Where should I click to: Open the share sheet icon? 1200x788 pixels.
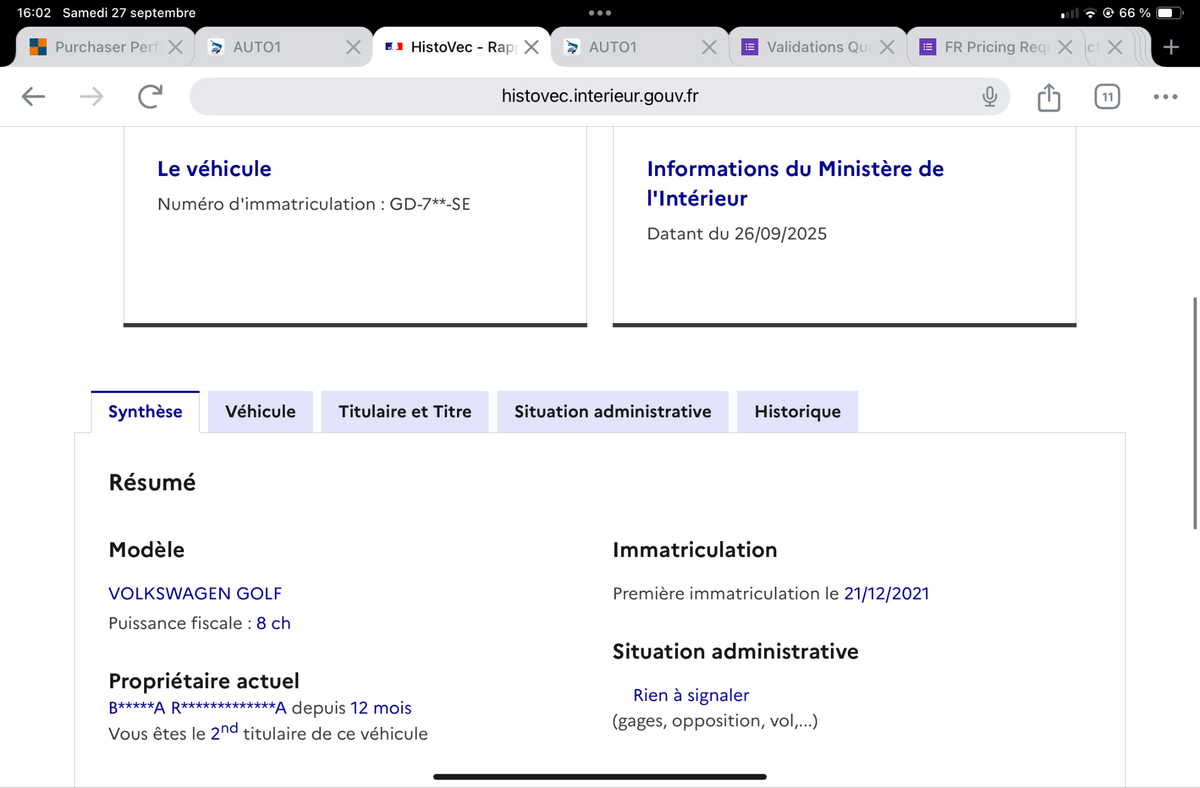click(1048, 97)
